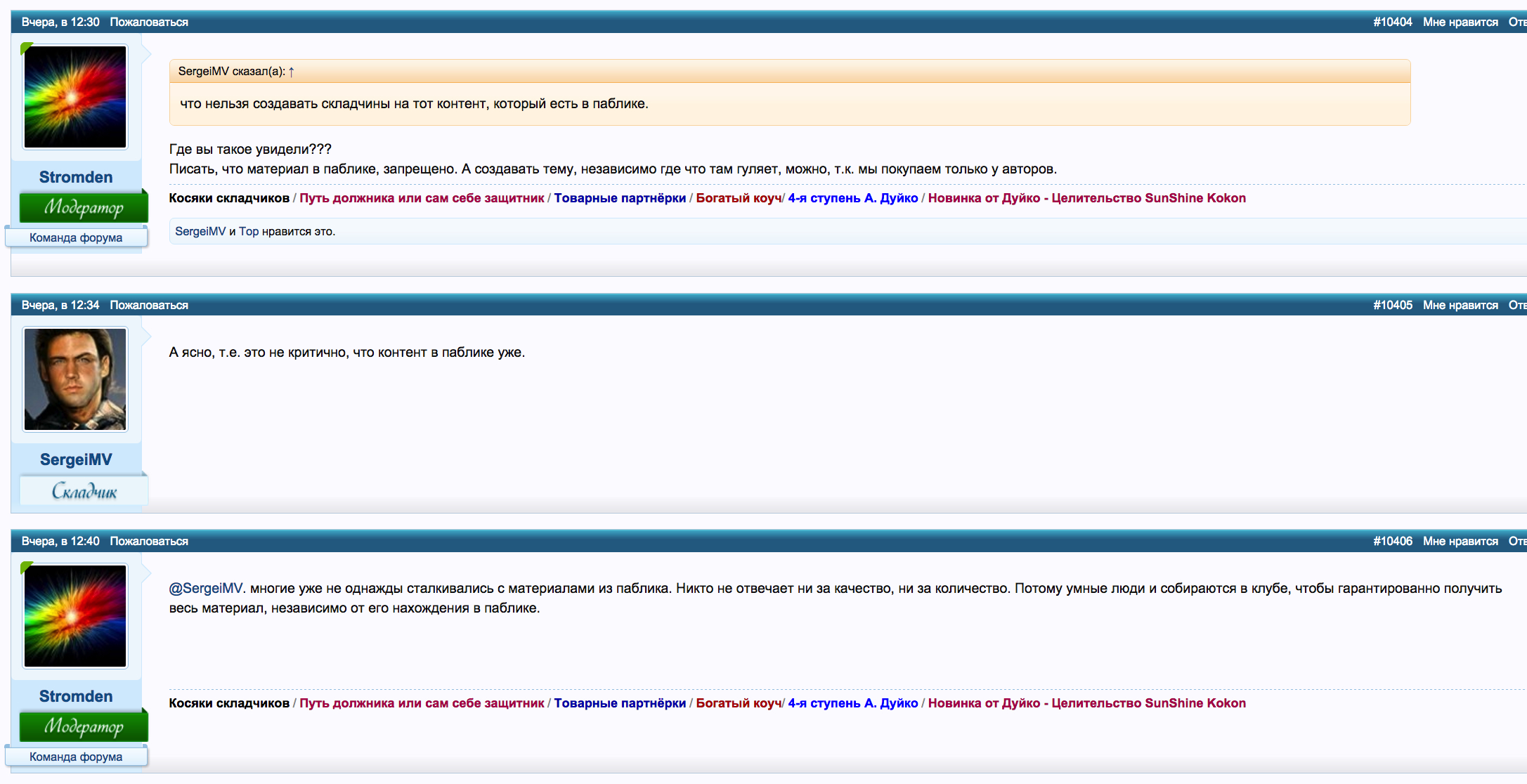Click the Модератор badge in the last post
The width and height of the screenshot is (1527, 784).
click(84, 726)
